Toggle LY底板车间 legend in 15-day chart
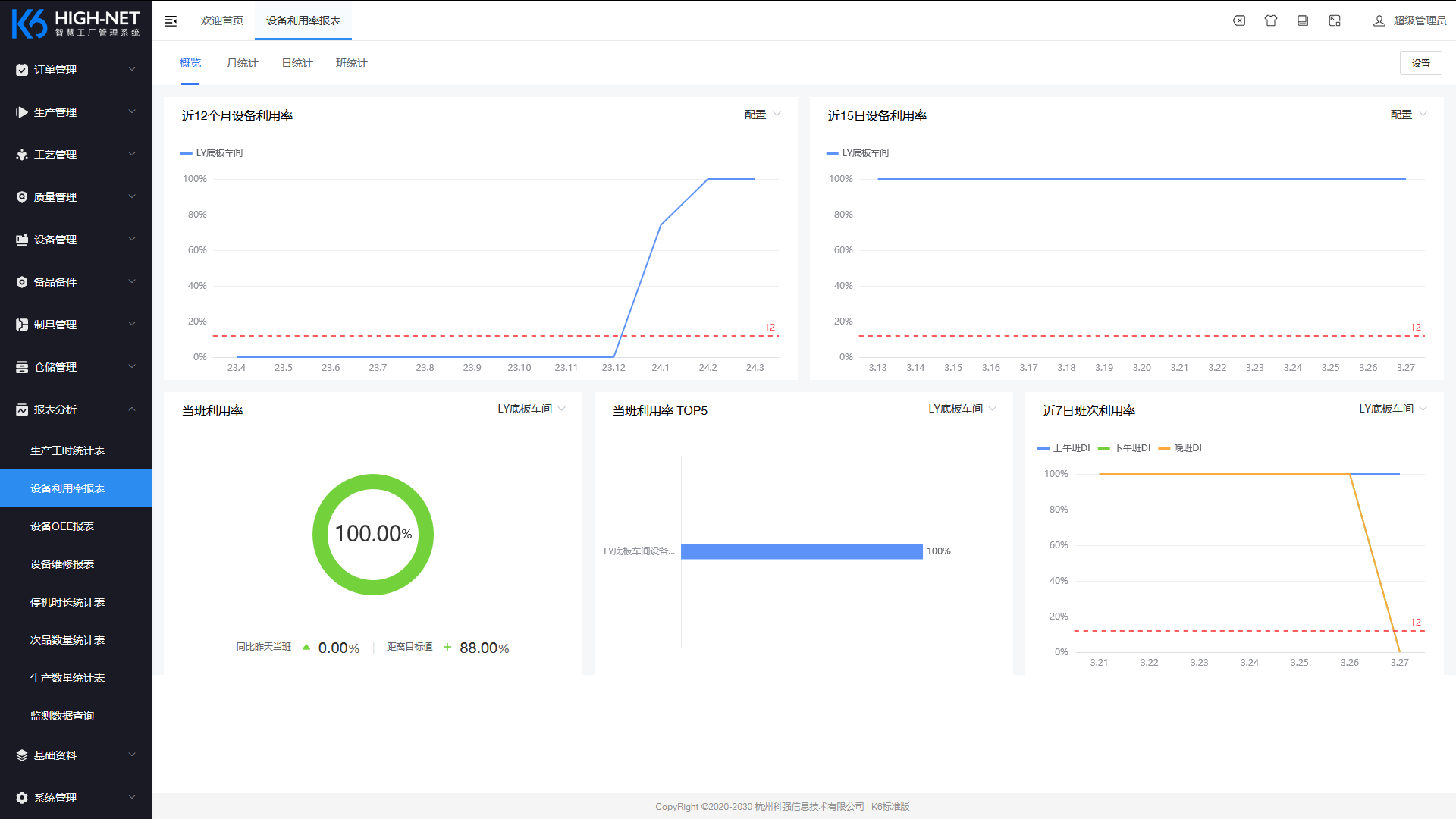1456x819 pixels. click(858, 153)
